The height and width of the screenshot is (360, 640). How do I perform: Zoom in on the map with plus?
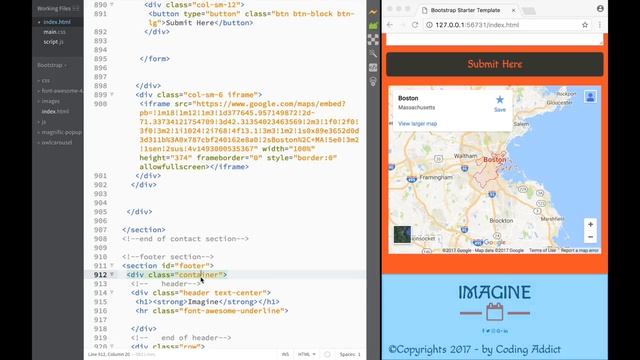coord(590,224)
